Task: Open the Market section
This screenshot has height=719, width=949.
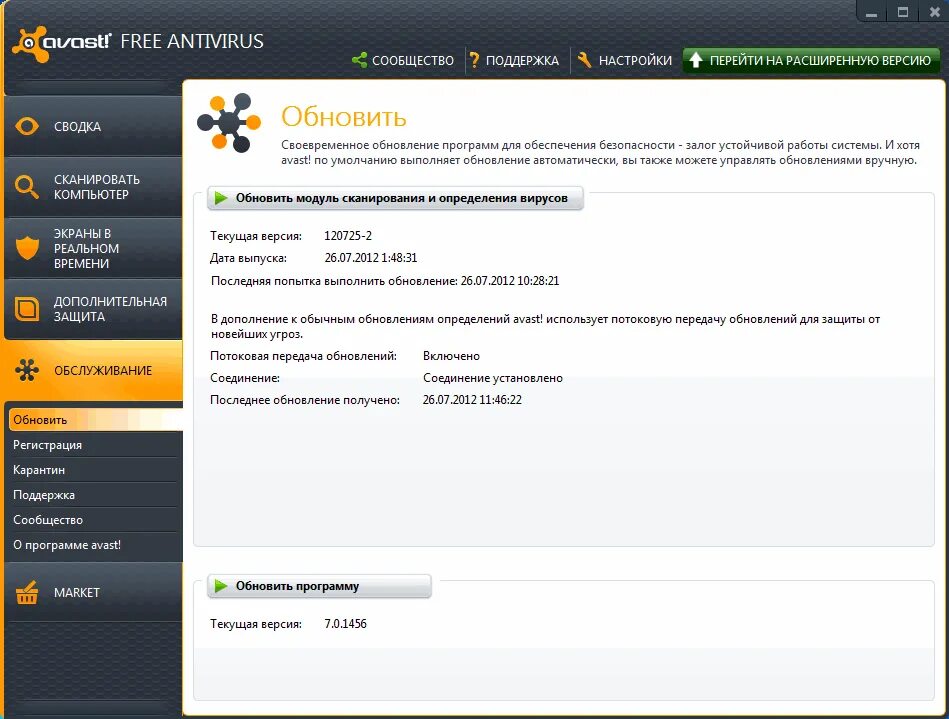Action: [93, 593]
